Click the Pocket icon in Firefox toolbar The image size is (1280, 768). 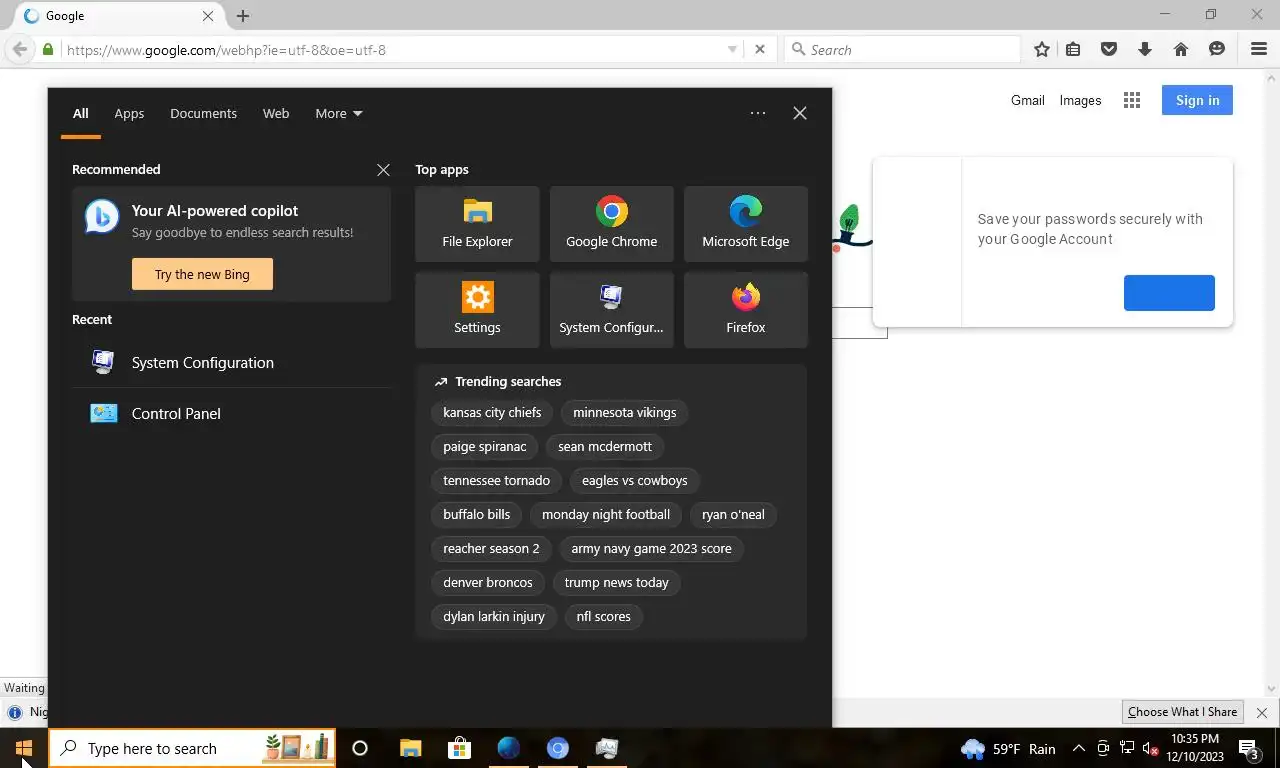[1109, 49]
